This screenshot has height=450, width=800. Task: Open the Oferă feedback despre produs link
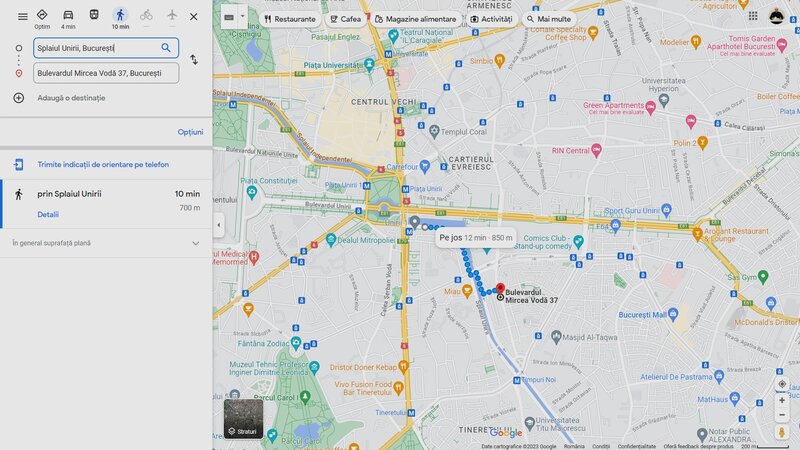click(x=697, y=446)
